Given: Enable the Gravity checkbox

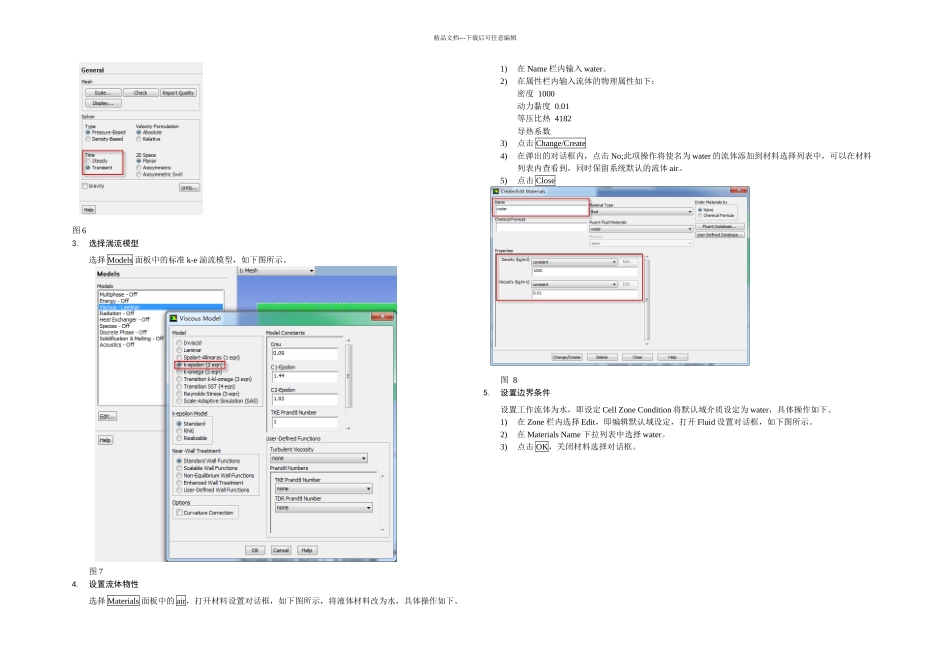Looking at the screenshot, I should pos(85,186).
